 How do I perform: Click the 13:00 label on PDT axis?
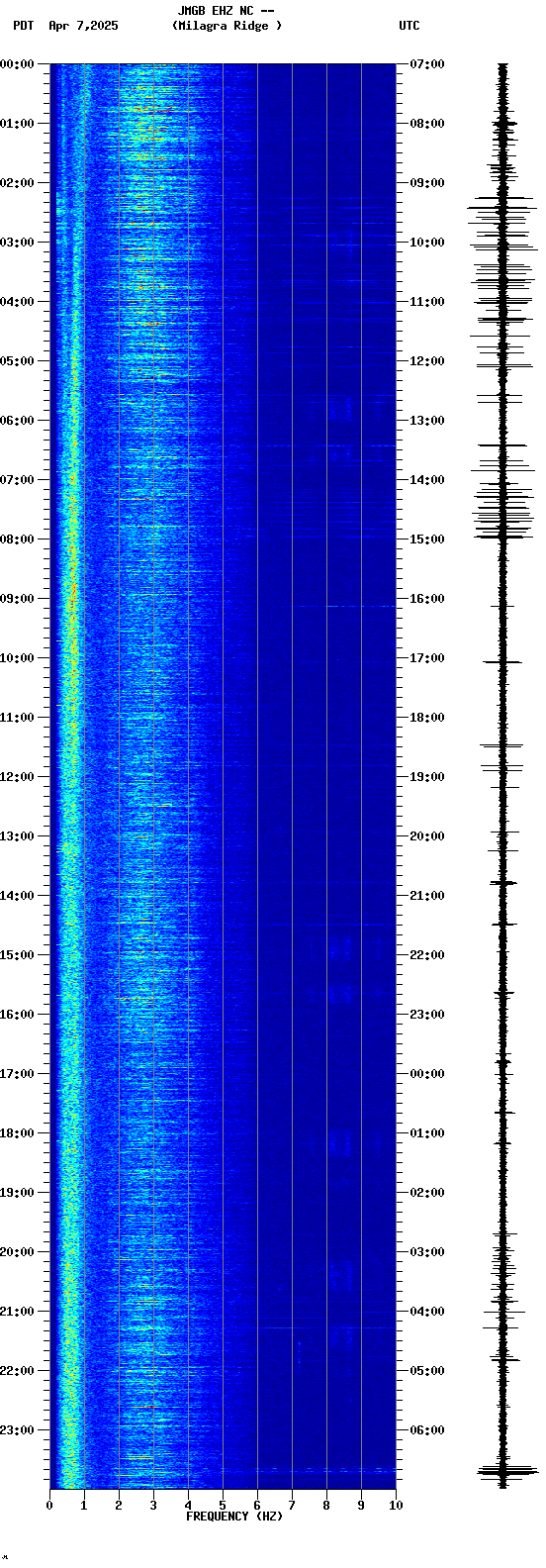[x=17, y=836]
